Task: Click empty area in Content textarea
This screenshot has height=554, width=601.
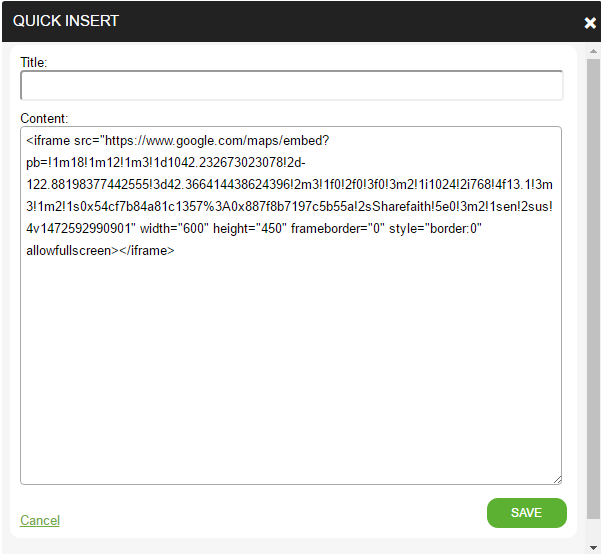Action: 291,364
